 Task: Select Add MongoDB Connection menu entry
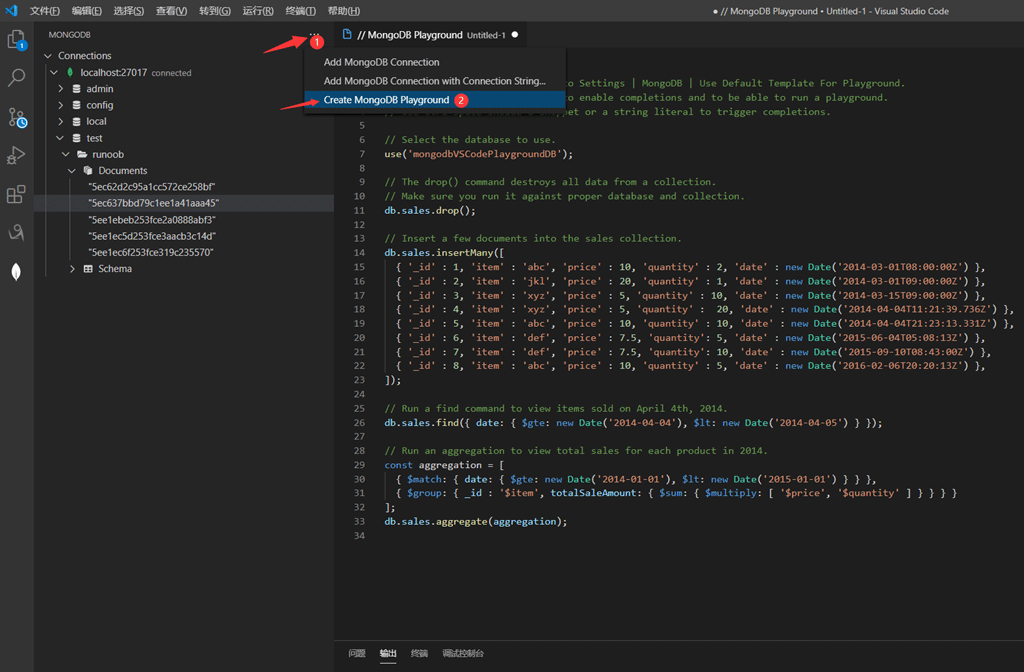pos(381,62)
